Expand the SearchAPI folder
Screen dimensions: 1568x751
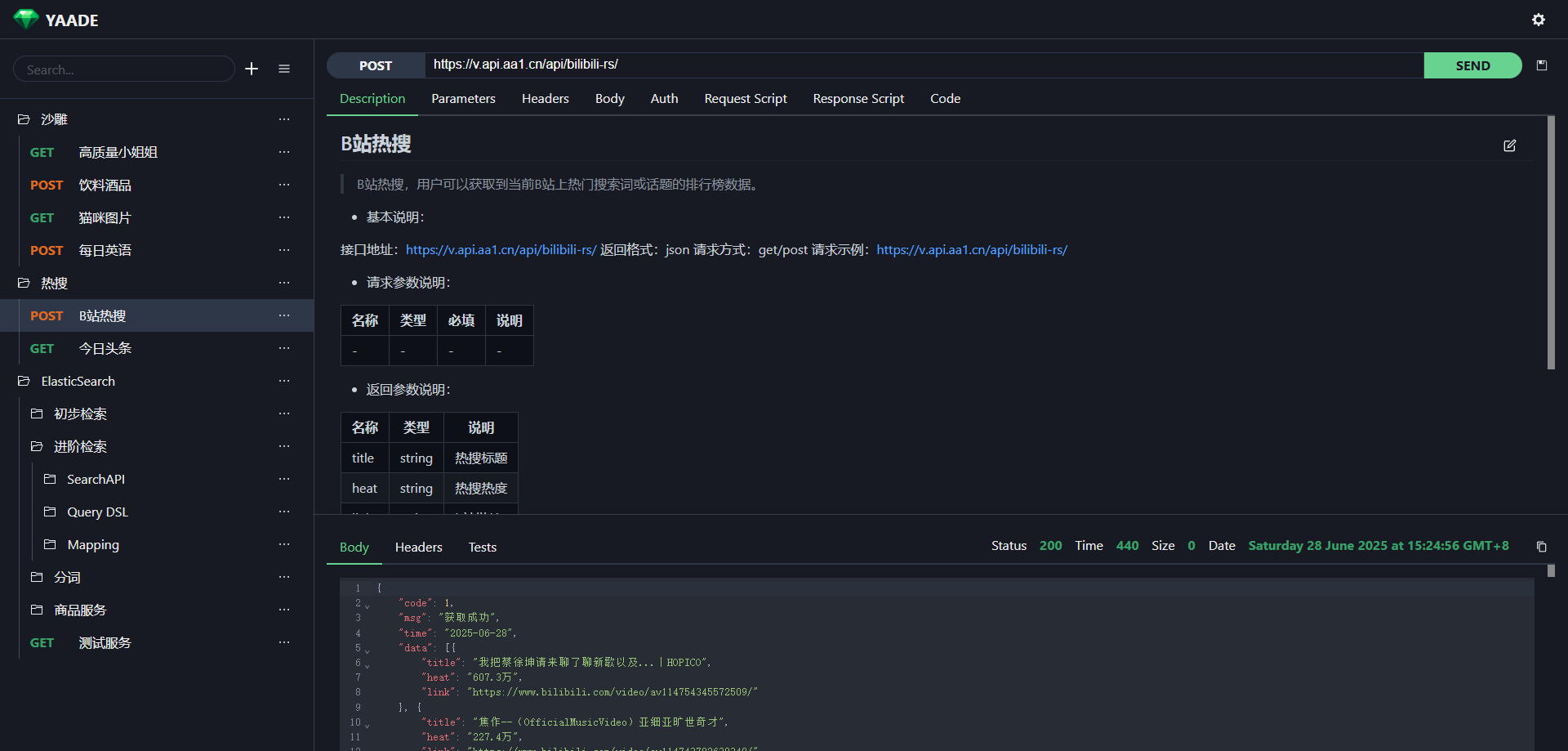50,479
